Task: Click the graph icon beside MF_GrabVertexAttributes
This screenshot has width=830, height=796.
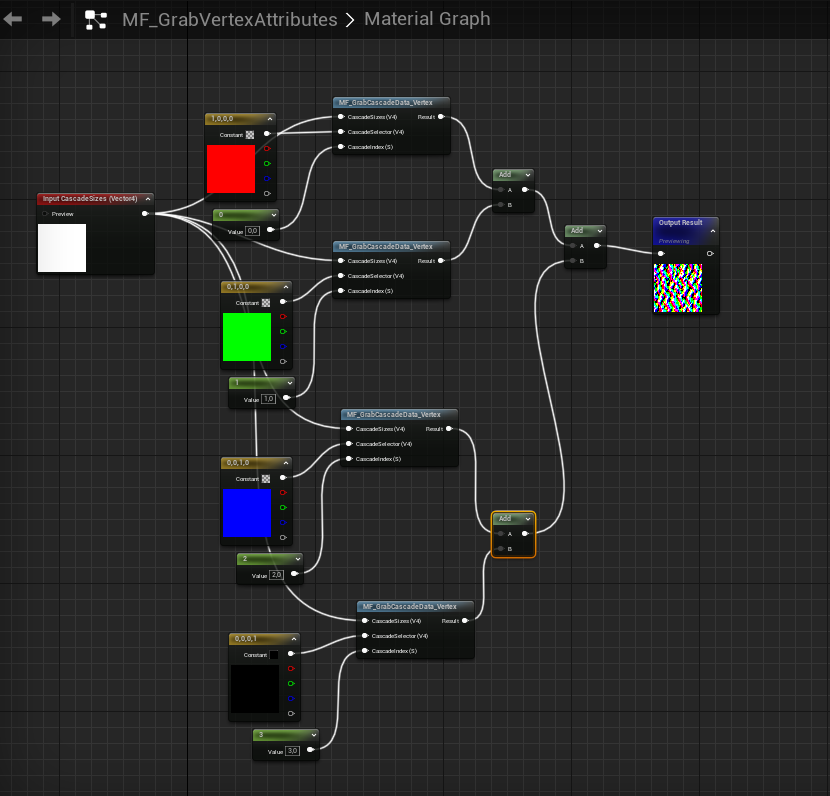Action: click(x=96, y=19)
